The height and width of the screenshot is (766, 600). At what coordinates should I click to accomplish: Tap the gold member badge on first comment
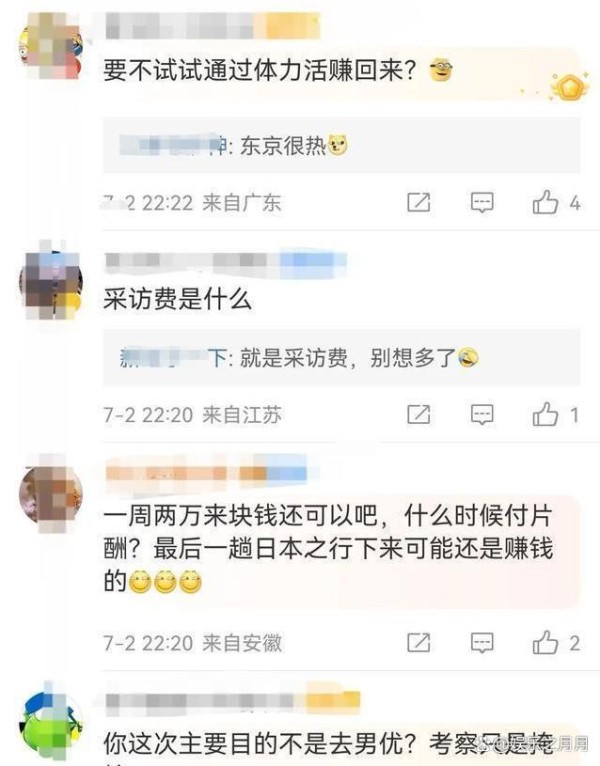568,88
